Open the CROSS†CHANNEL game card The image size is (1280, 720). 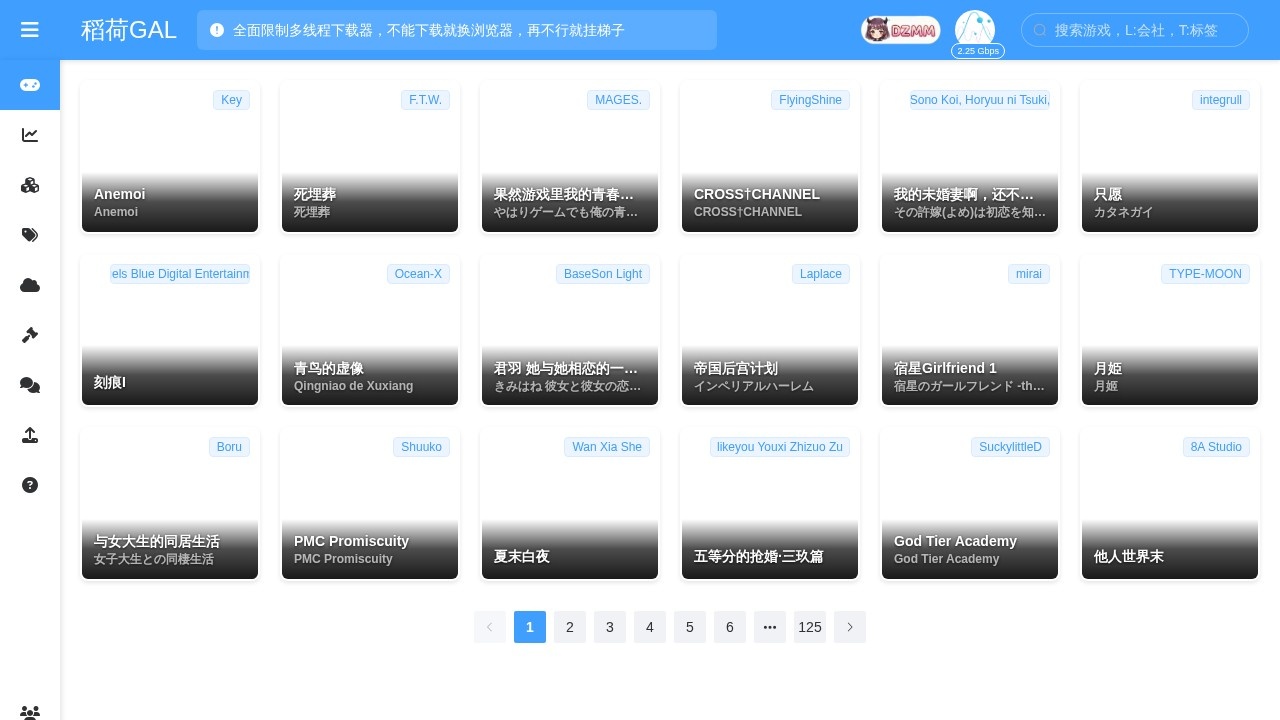coord(770,157)
